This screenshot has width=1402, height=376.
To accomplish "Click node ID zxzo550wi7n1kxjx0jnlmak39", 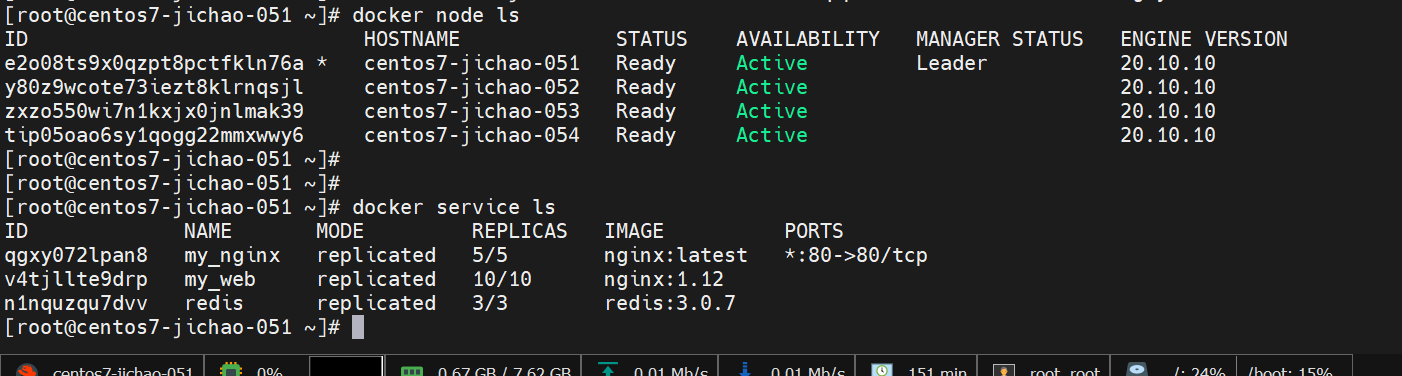I will pos(154,112).
